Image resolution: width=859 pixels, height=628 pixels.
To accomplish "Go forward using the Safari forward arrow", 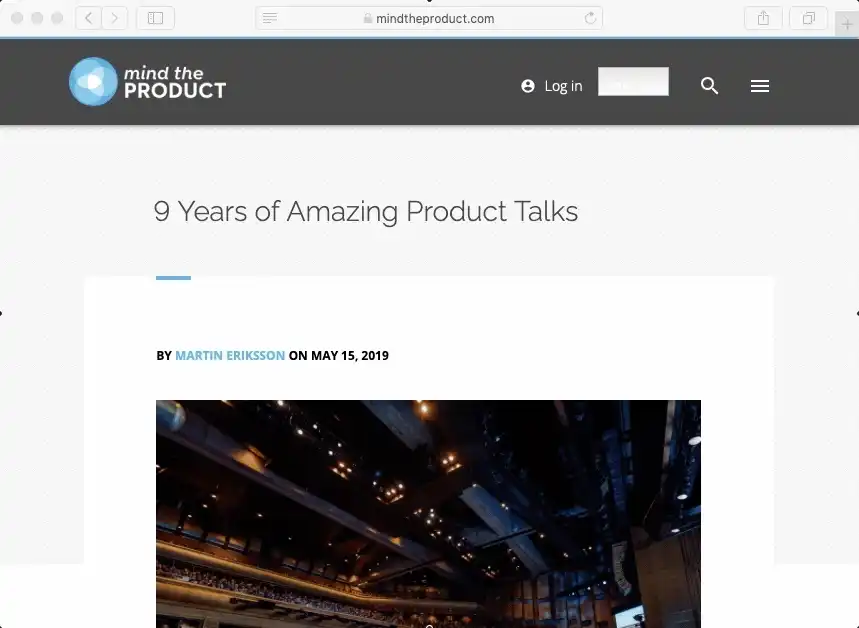I will click(x=114, y=19).
